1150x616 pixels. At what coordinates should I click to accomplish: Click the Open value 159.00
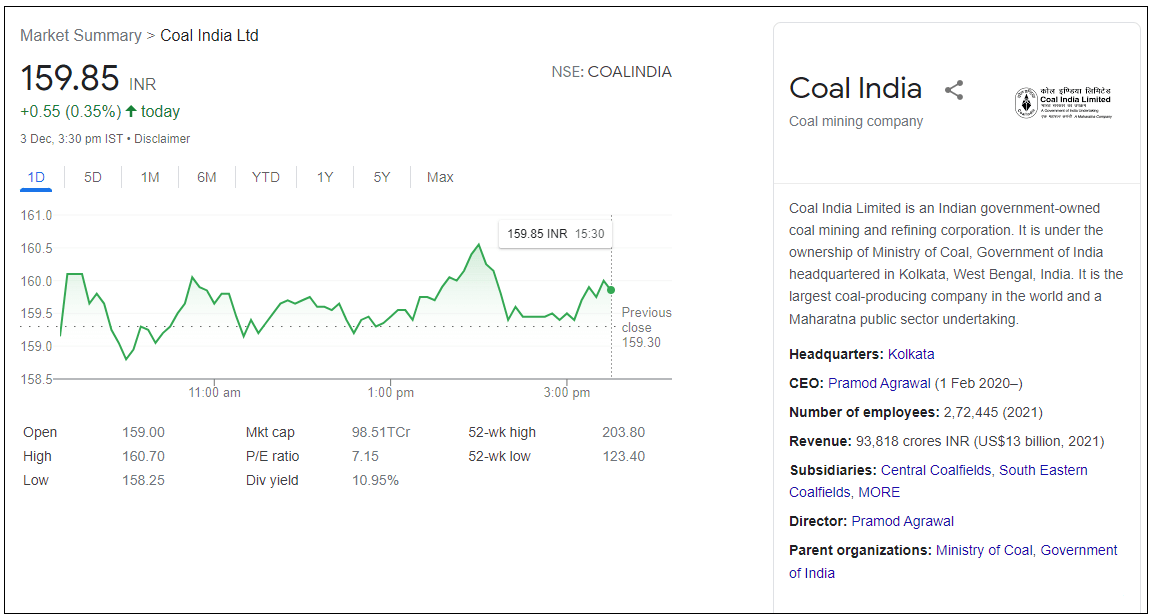click(x=143, y=432)
